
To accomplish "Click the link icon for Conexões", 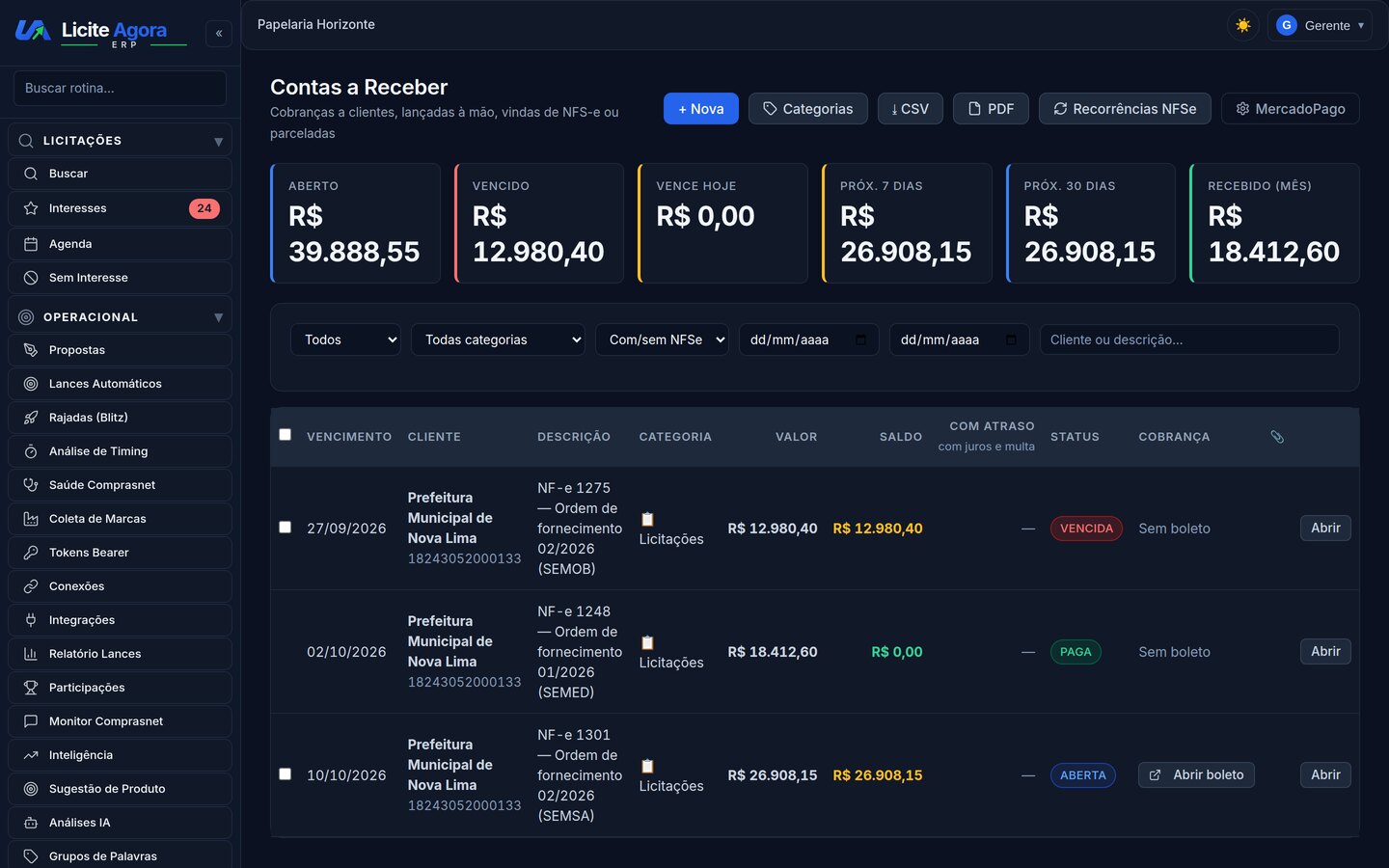I will click(31, 586).
